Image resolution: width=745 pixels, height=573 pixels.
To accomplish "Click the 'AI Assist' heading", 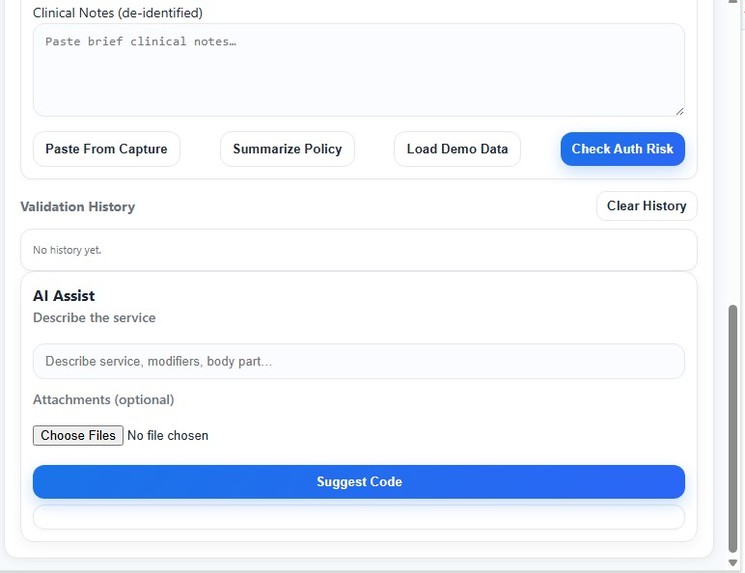I will [64, 296].
